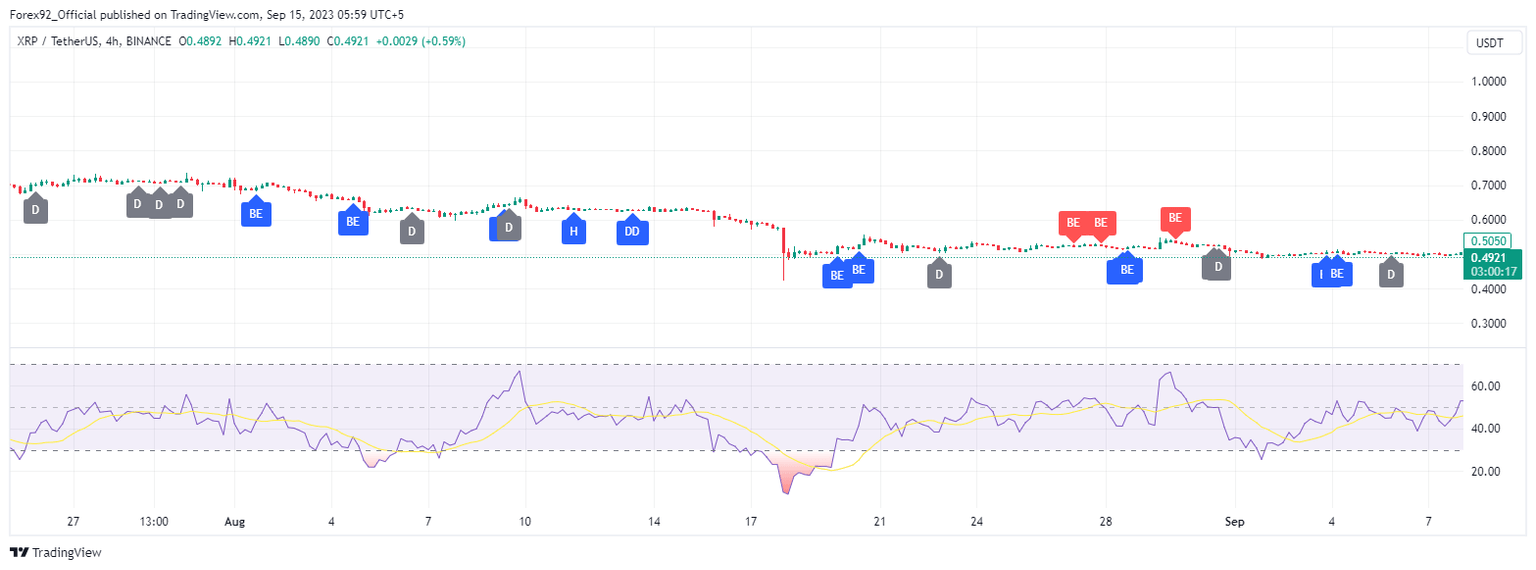This screenshot has width=1536, height=570.
Task: Click the 13:00 time axis label
Action: tap(154, 522)
